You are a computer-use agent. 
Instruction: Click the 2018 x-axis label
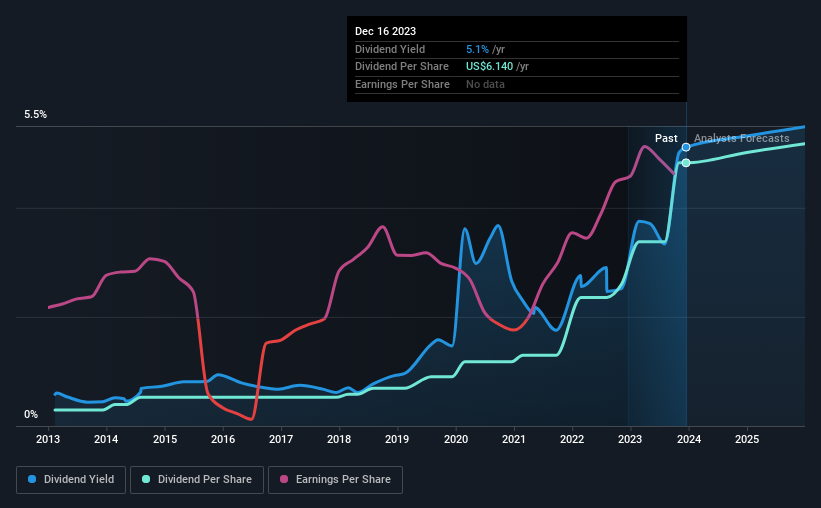click(x=339, y=439)
